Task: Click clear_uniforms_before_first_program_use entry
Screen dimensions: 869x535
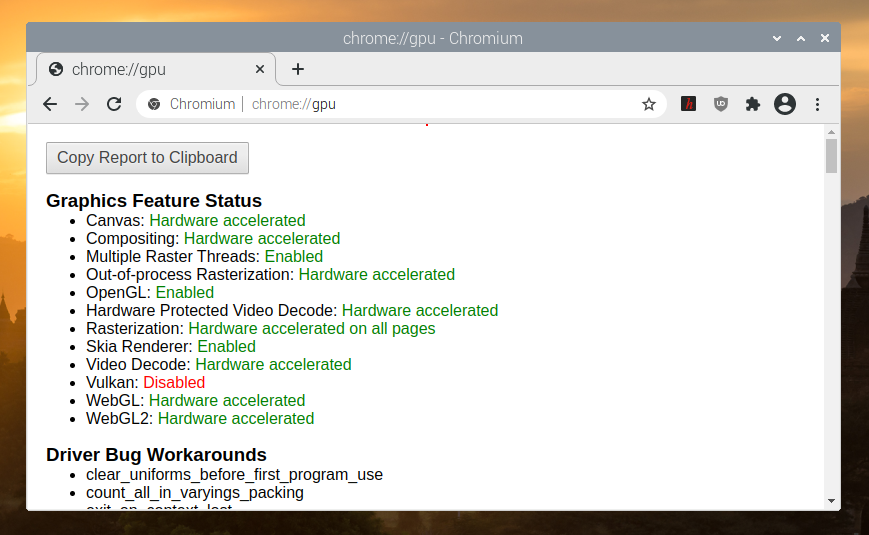Action: pyautogui.click(x=234, y=475)
